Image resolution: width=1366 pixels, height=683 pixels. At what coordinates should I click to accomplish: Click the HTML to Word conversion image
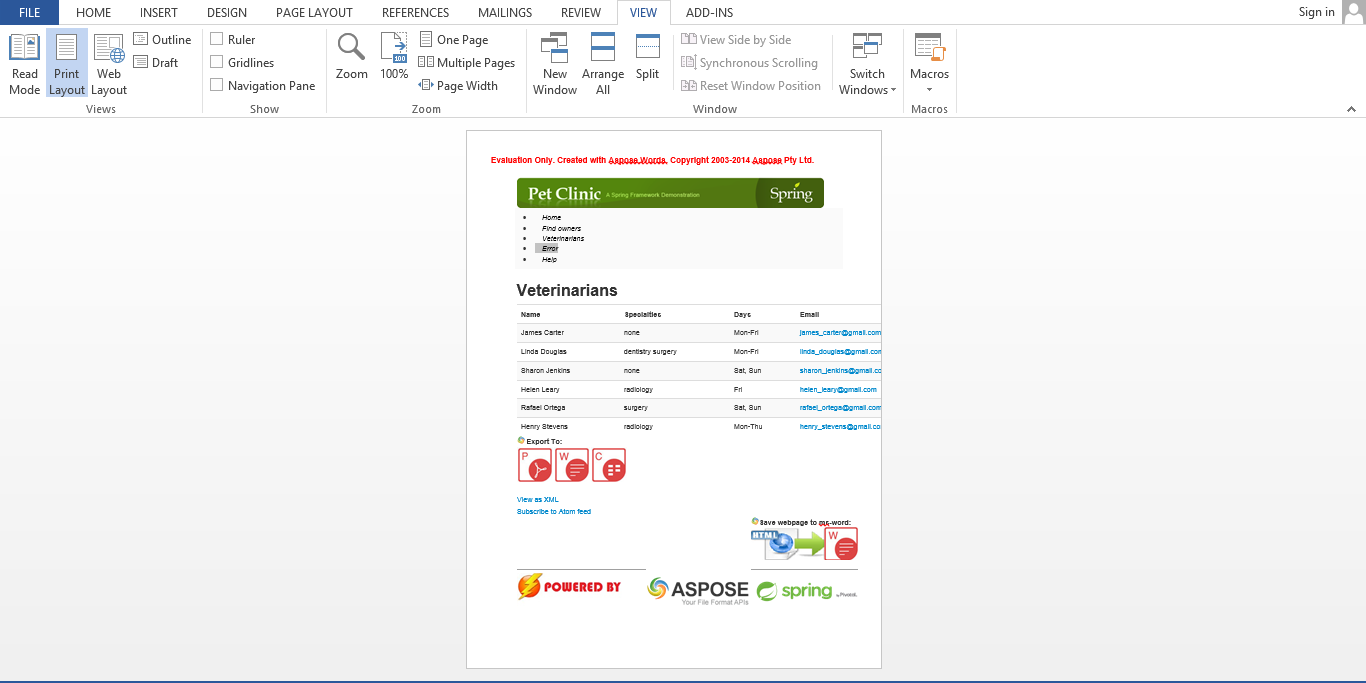[804, 544]
